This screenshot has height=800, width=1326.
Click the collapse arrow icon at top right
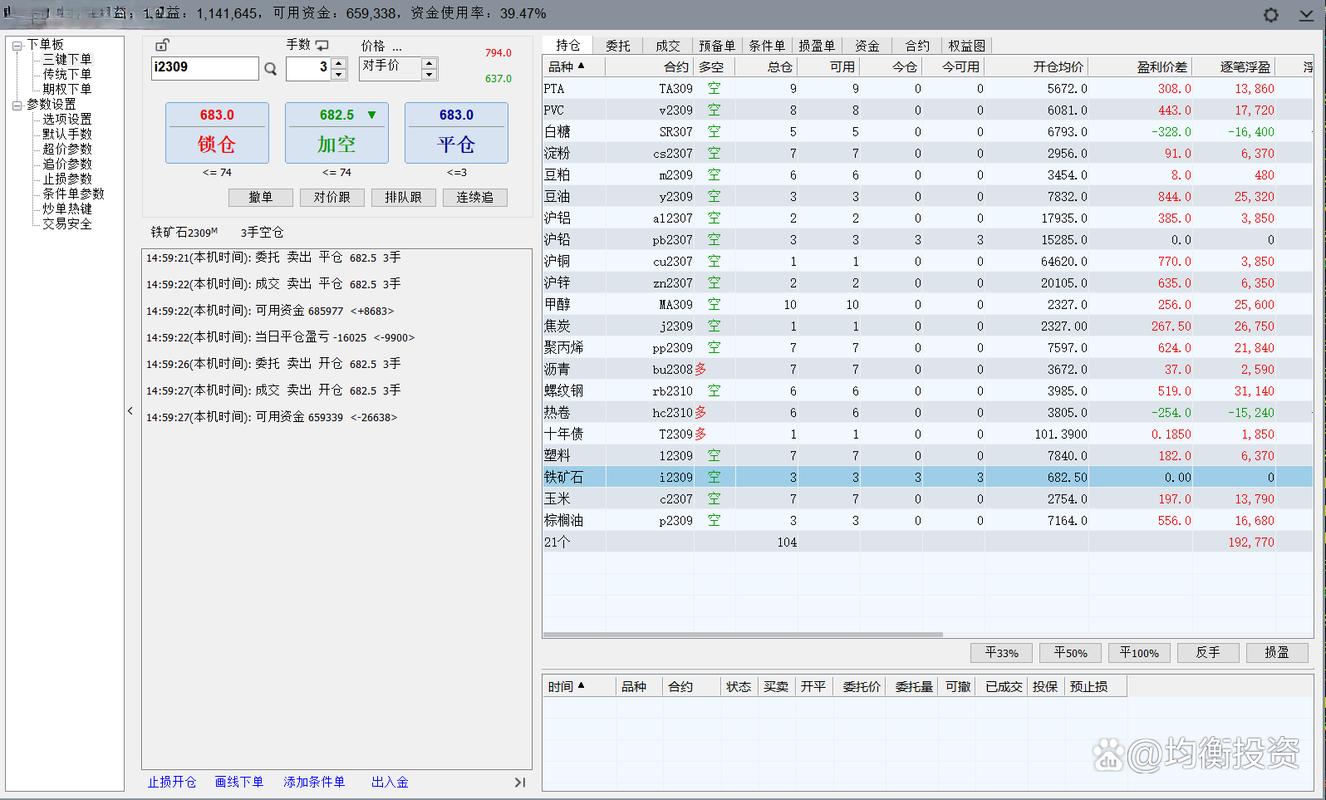(1306, 15)
